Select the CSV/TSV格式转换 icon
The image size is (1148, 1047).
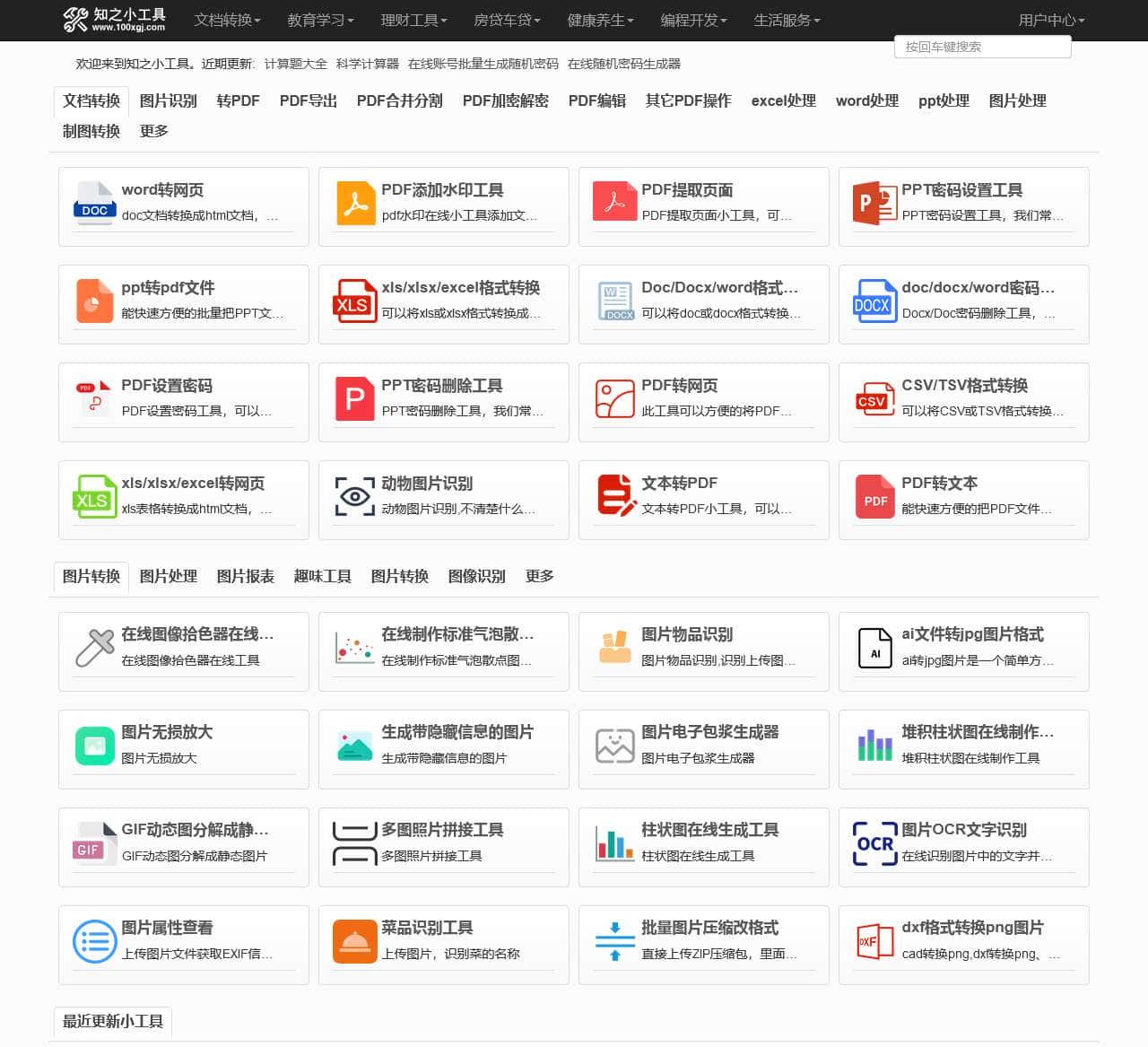coord(874,399)
